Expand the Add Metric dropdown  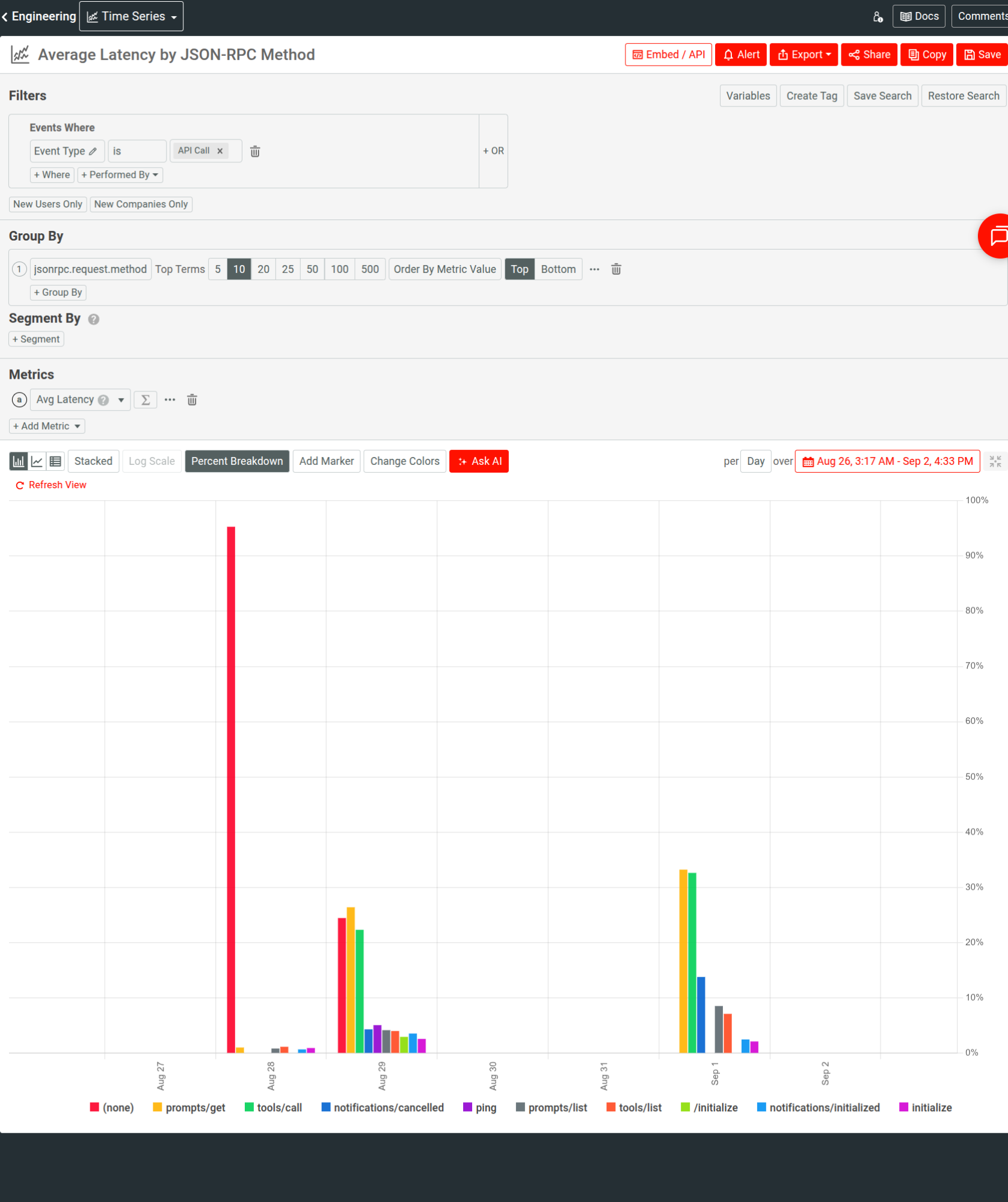(x=46, y=426)
